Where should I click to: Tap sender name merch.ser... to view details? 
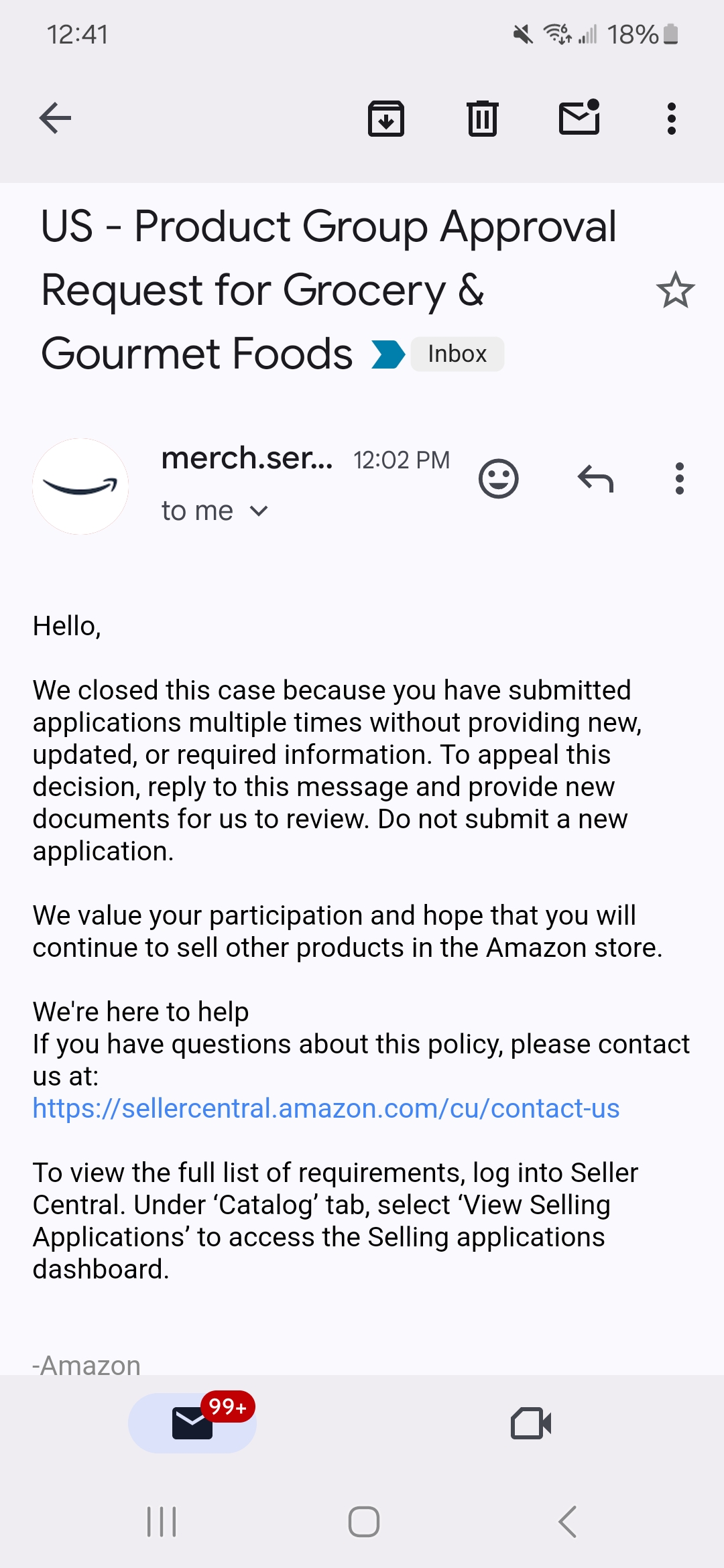click(247, 458)
